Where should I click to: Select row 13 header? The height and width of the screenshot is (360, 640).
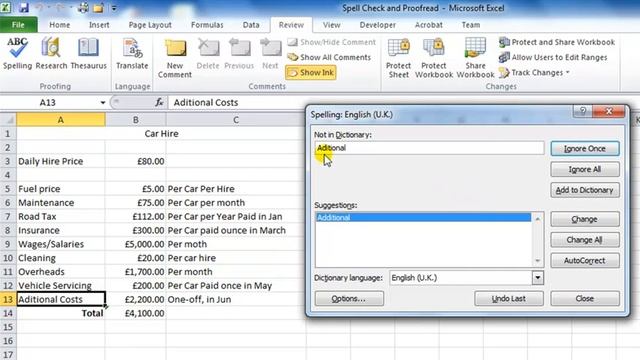(8, 299)
